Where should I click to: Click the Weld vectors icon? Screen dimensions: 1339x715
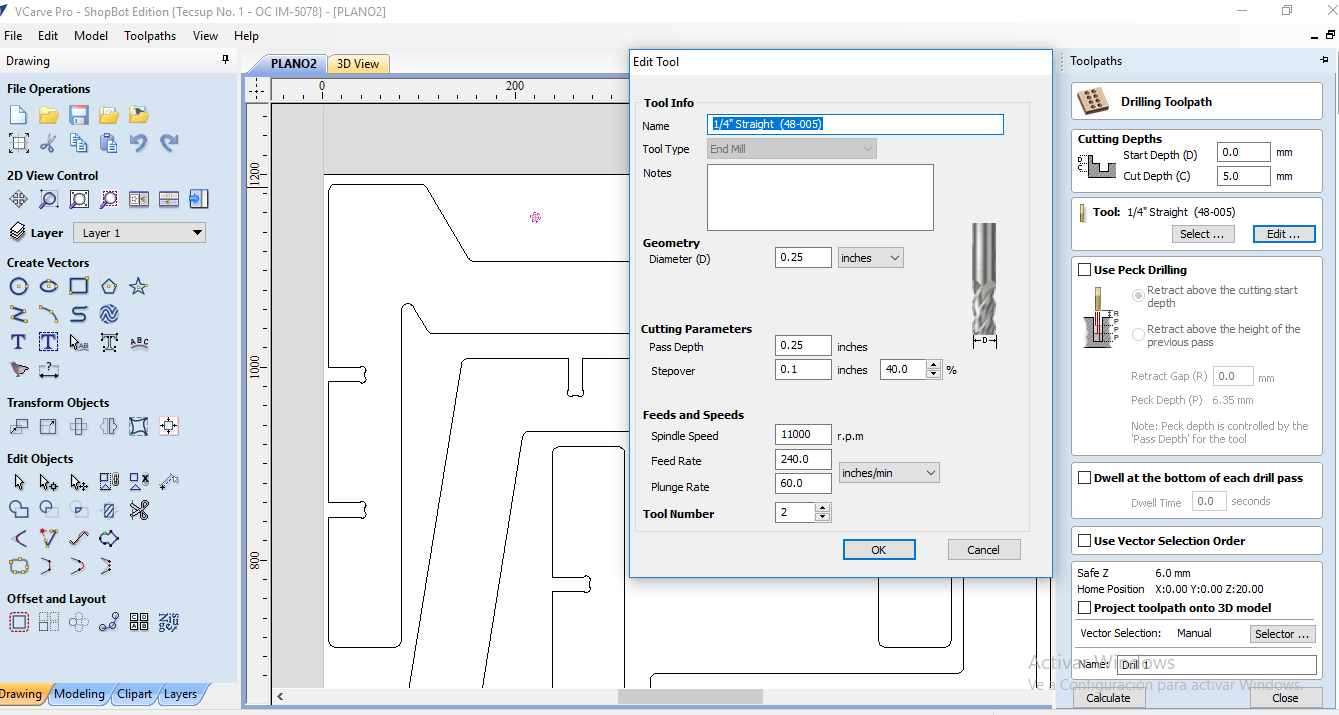pos(18,510)
